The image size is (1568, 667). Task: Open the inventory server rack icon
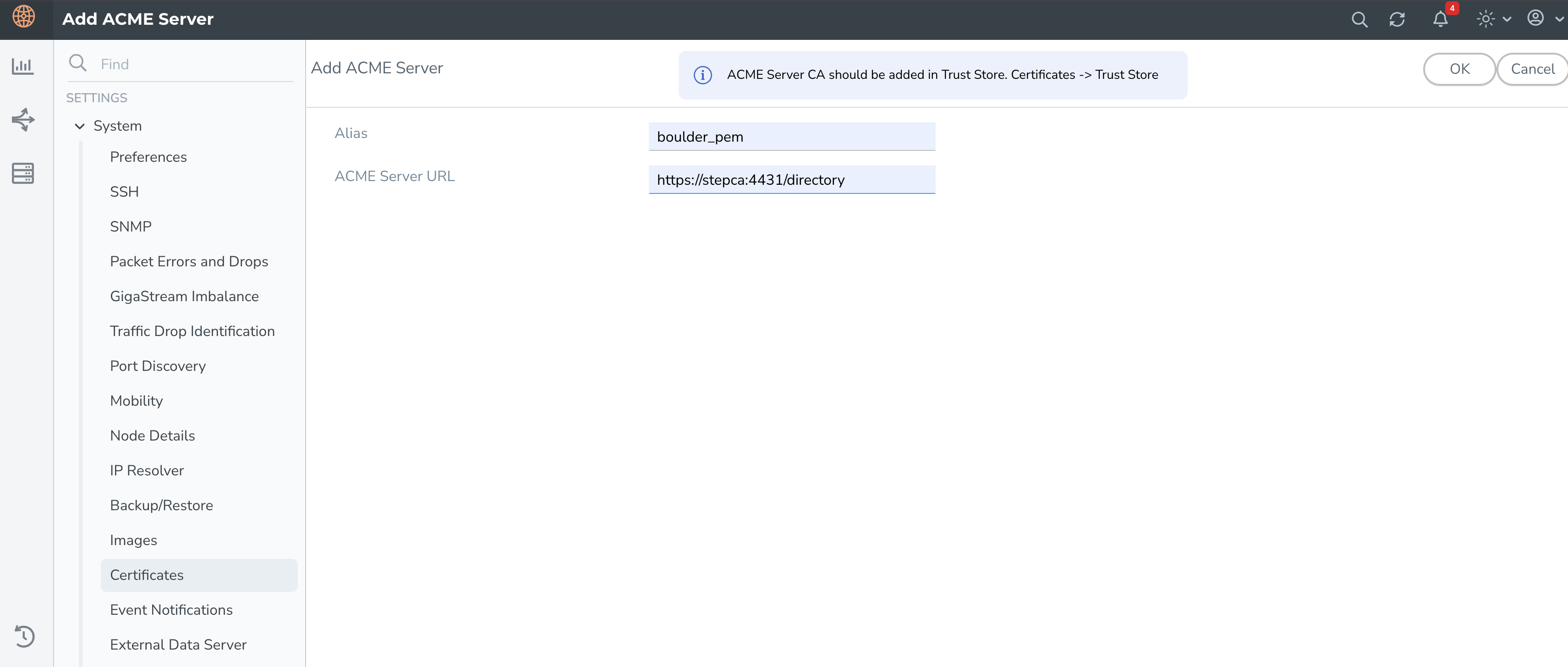click(x=23, y=174)
